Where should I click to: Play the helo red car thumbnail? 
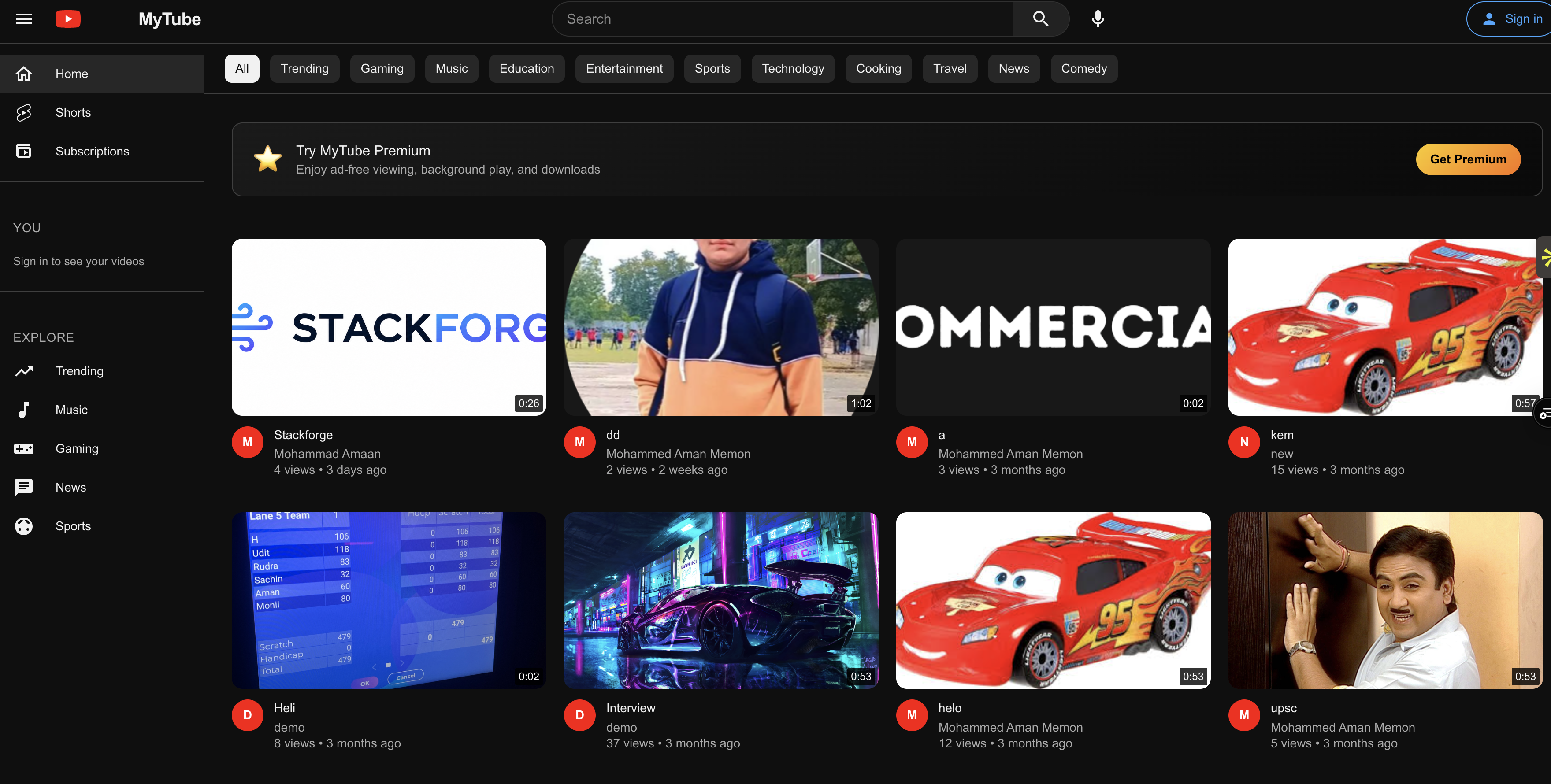coord(1053,600)
